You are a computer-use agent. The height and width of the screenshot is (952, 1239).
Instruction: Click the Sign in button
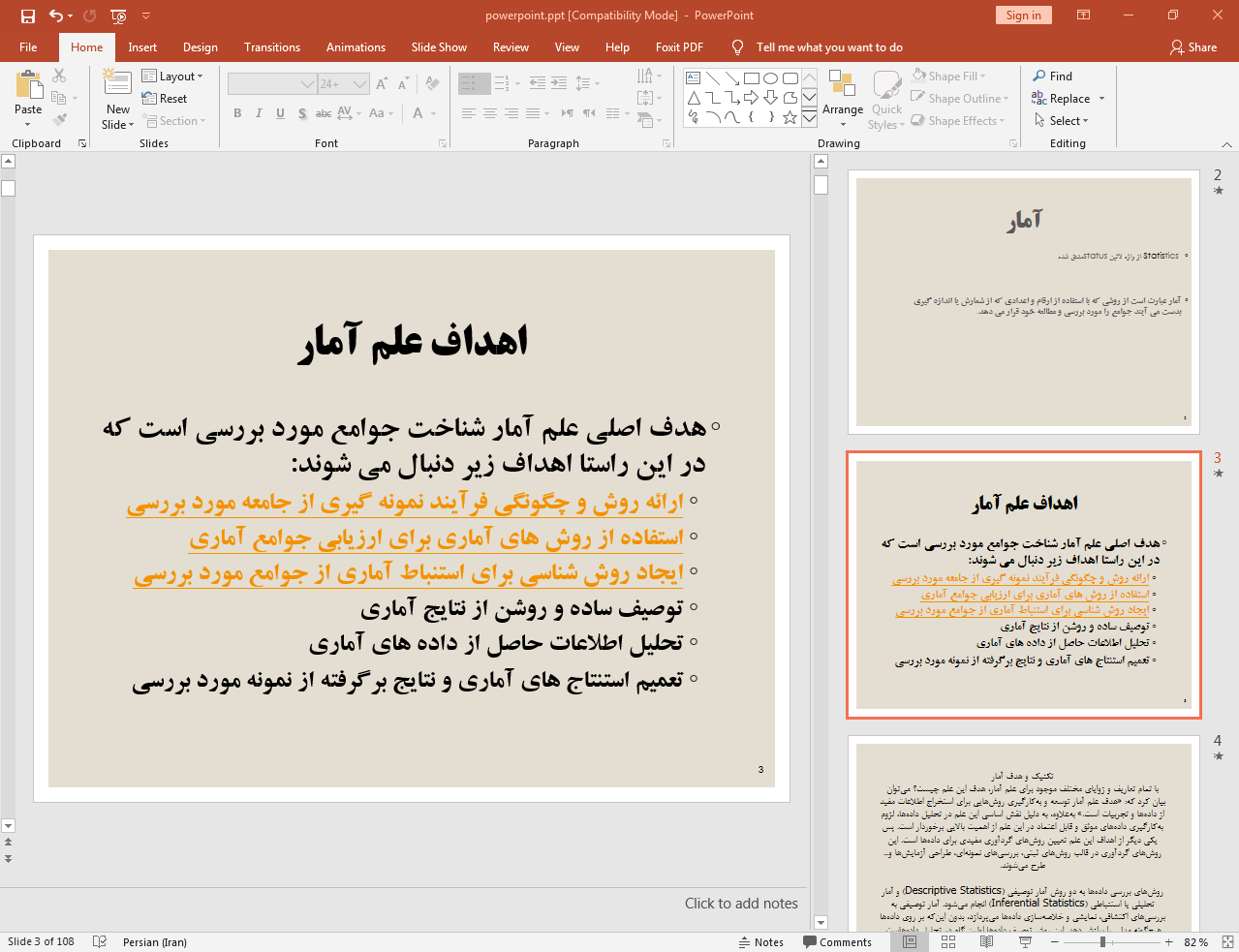point(1023,15)
